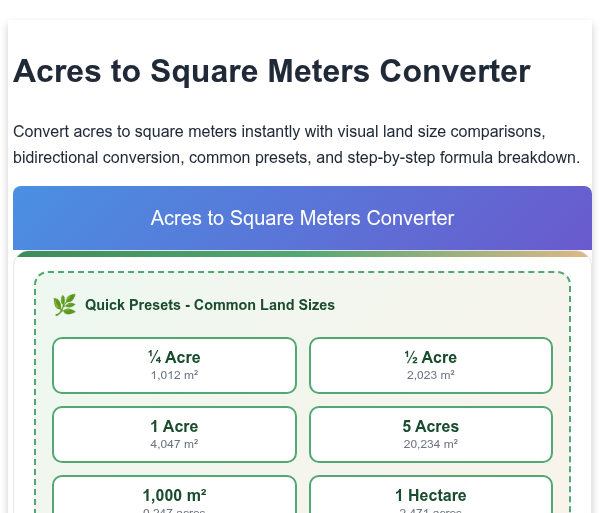Pick the 1 Acre preset button

coord(174,434)
